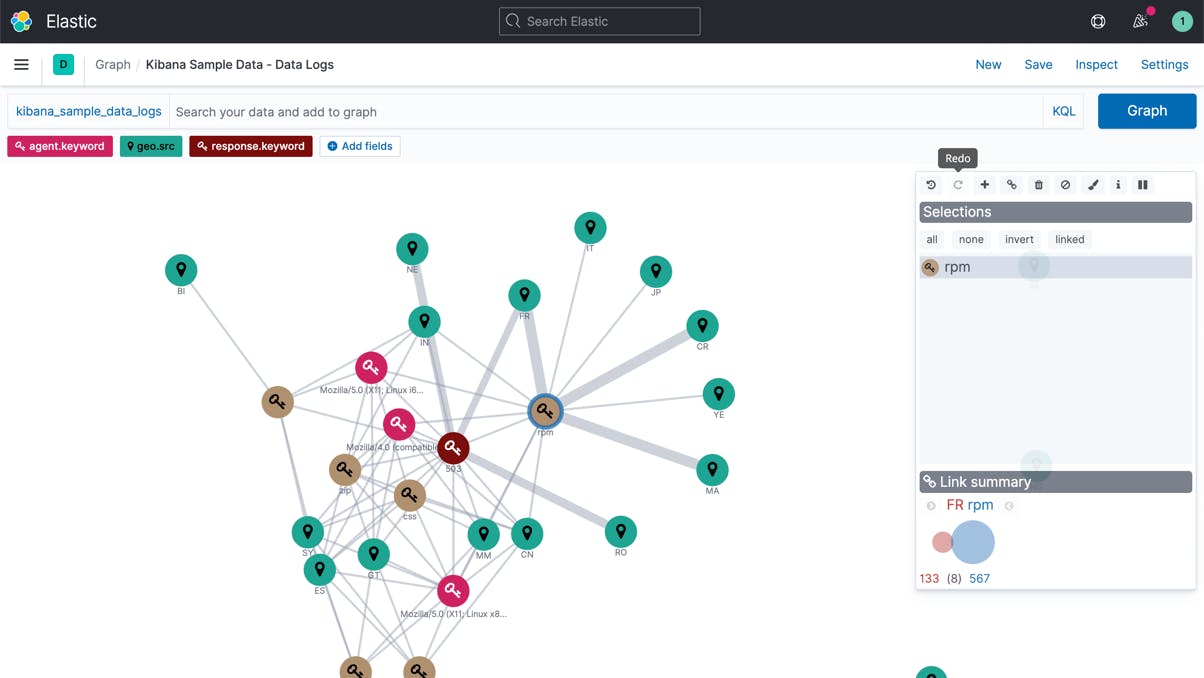Screen dimensions: 1204x678
Task: Click the plus icon to expand selection
Action: pos(985,185)
